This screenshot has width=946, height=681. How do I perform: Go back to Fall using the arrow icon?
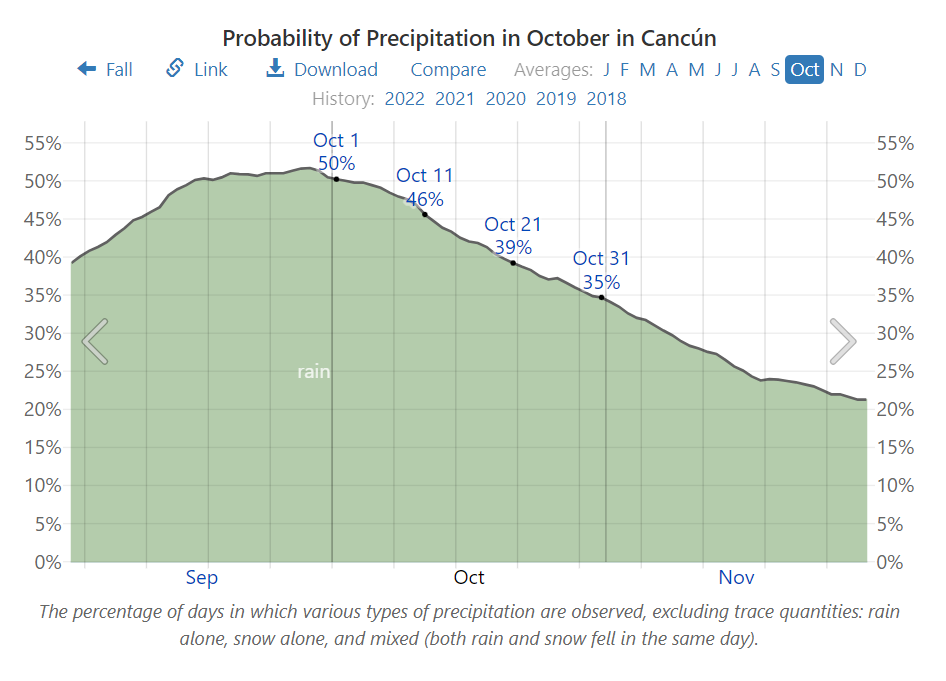104,69
